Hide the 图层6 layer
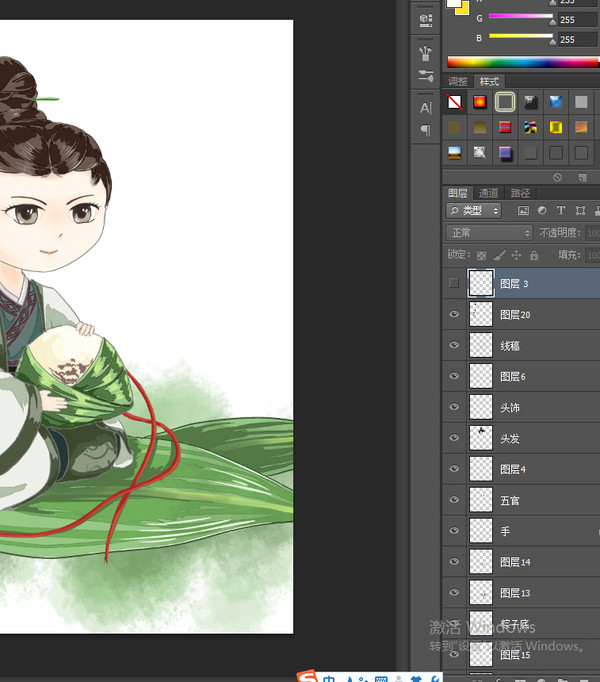Screen dimensions: 600x682 pos(454,376)
